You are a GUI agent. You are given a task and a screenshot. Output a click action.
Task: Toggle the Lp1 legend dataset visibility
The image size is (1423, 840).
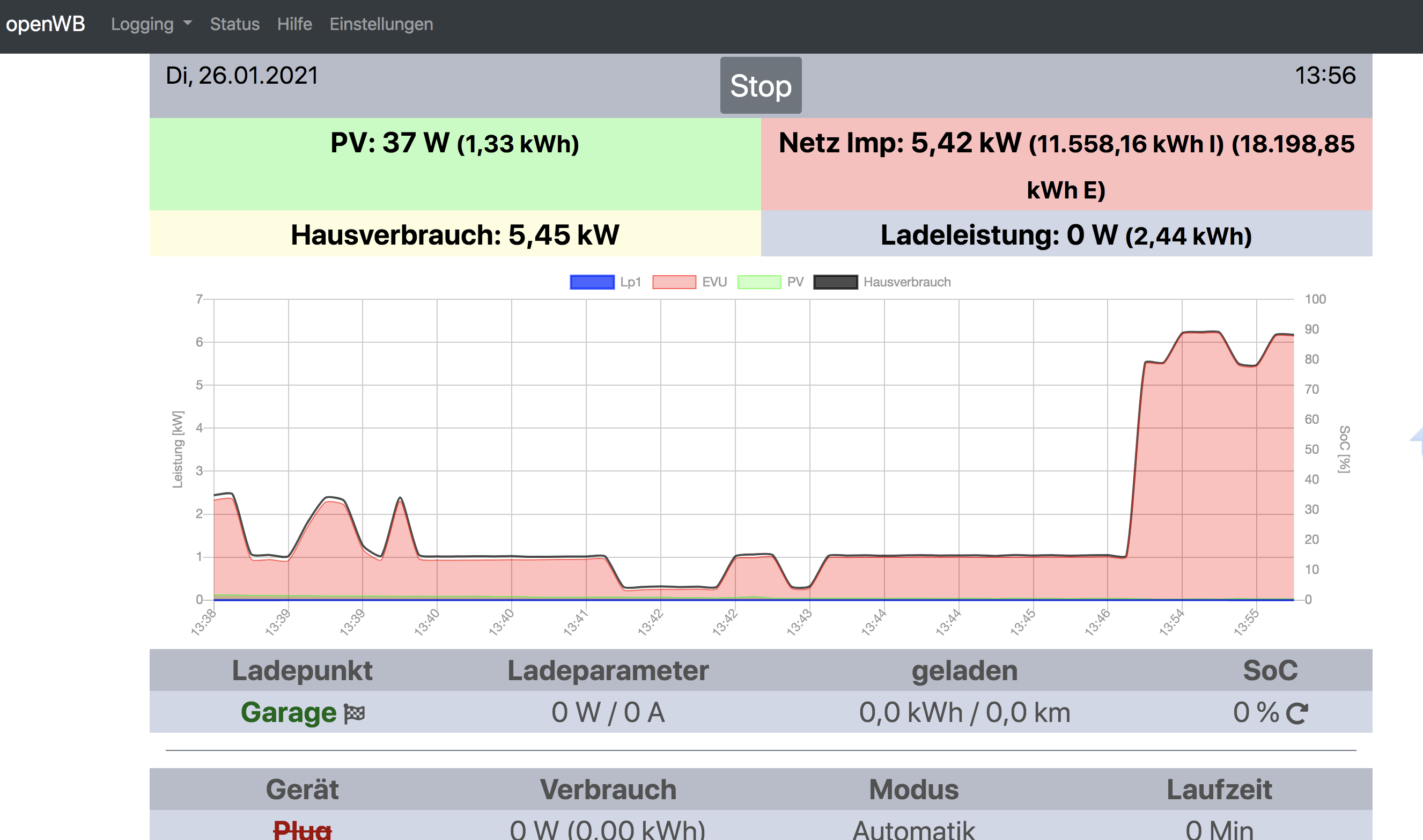[630, 282]
